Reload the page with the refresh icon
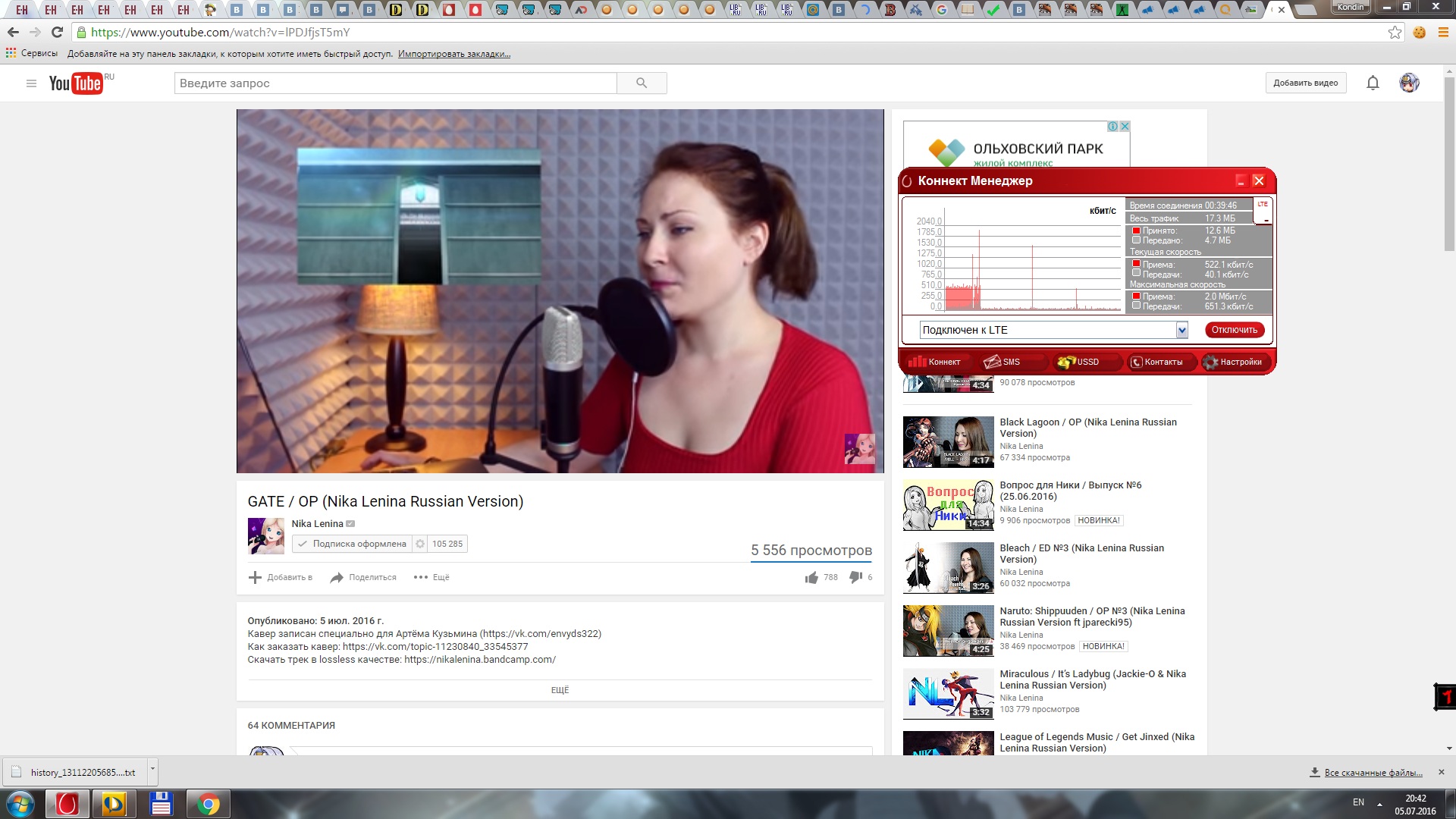 click(x=57, y=33)
